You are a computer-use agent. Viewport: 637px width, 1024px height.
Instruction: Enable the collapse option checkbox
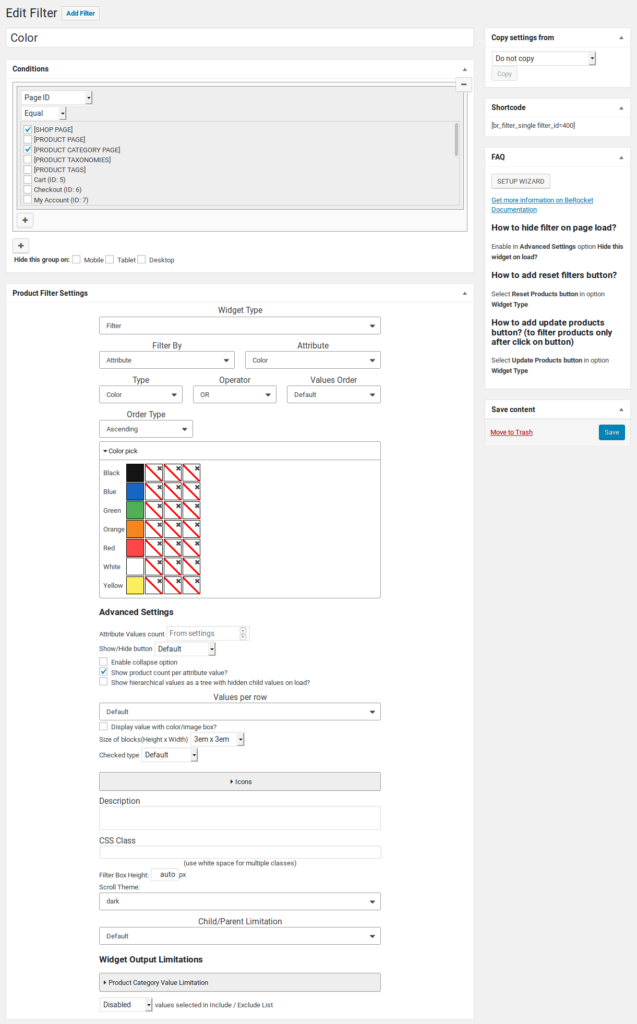(x=104, y=662)
